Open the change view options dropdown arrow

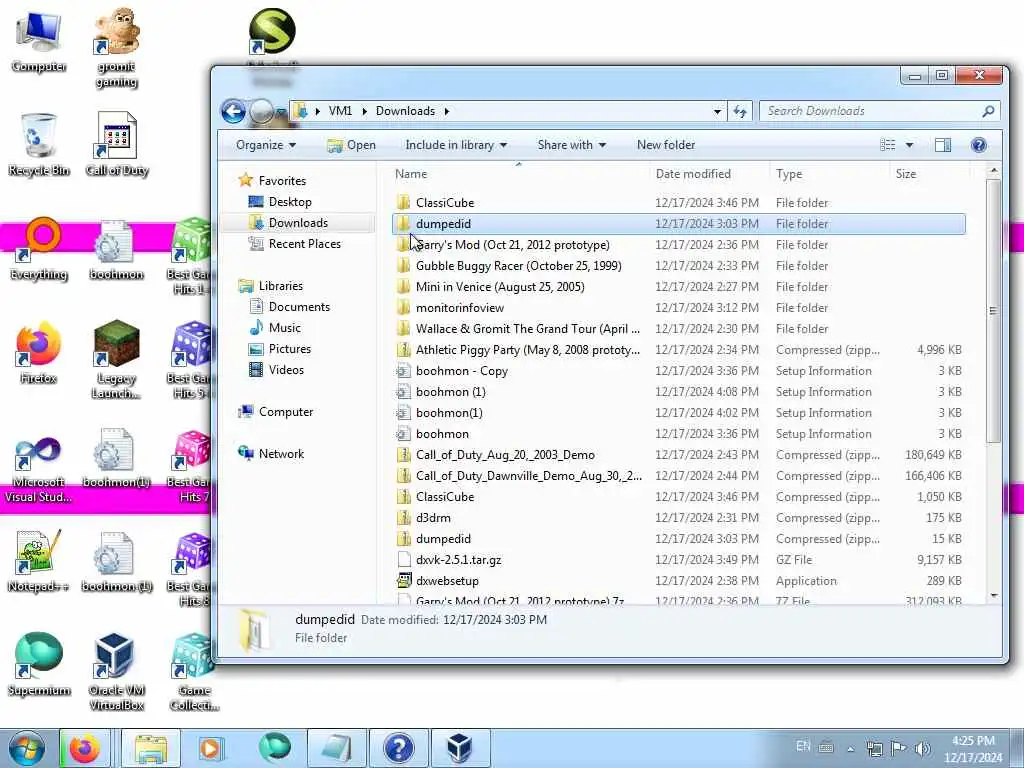pyautogui.click(x=909, y=145)
